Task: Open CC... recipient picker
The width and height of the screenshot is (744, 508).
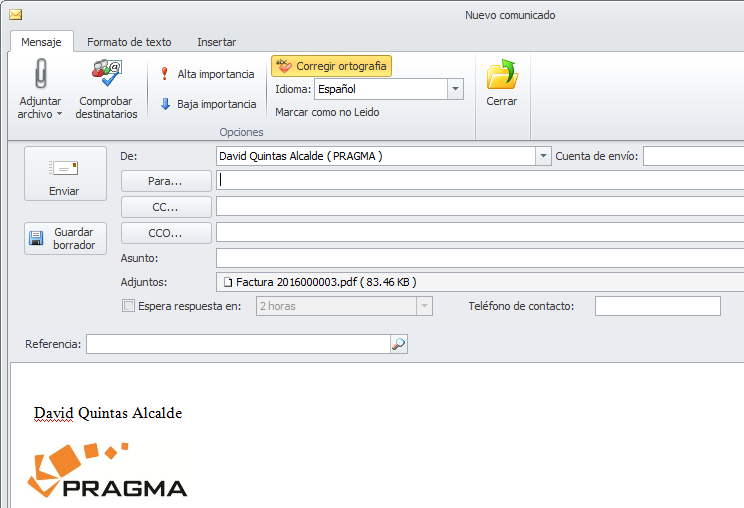Action: 166,207
